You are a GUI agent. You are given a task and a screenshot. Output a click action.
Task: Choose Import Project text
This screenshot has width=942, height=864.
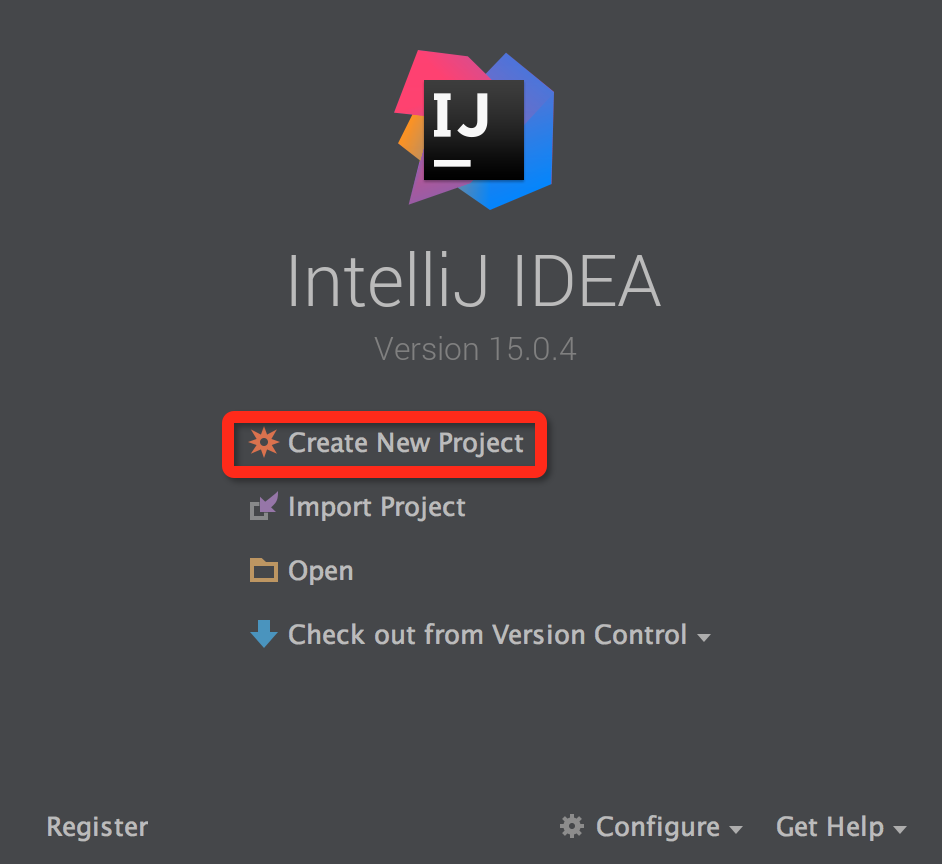coord(376,507)
